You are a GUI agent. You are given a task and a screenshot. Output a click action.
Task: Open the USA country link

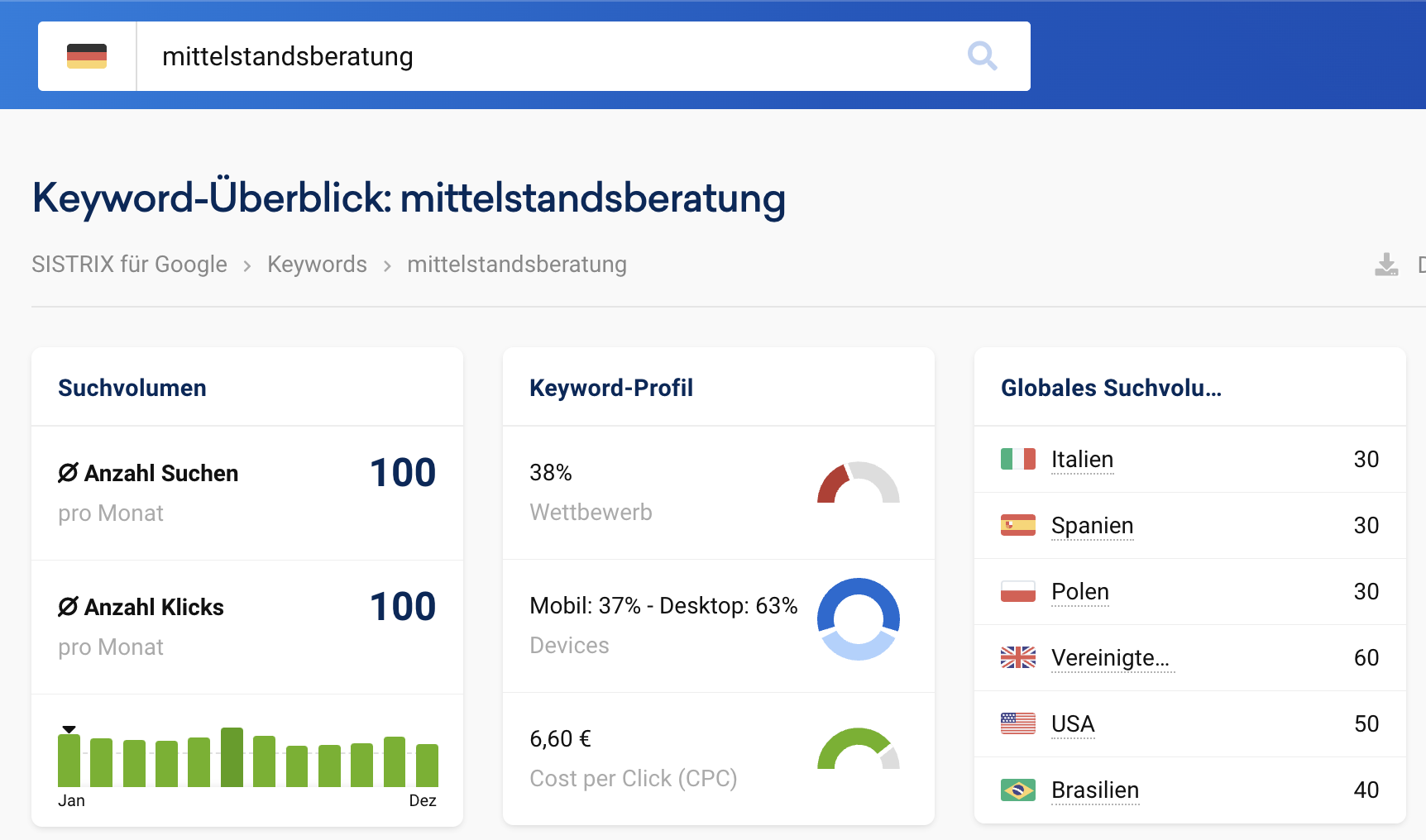[1073, 724]
